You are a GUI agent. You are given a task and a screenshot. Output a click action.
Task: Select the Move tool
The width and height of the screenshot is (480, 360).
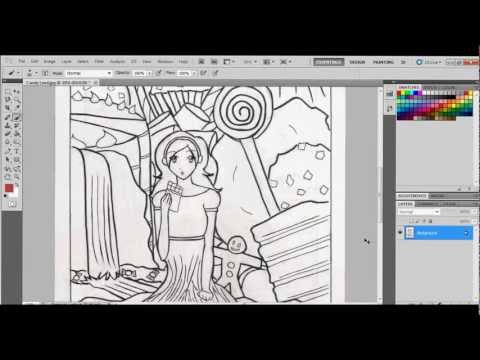[x=16, y=91]
